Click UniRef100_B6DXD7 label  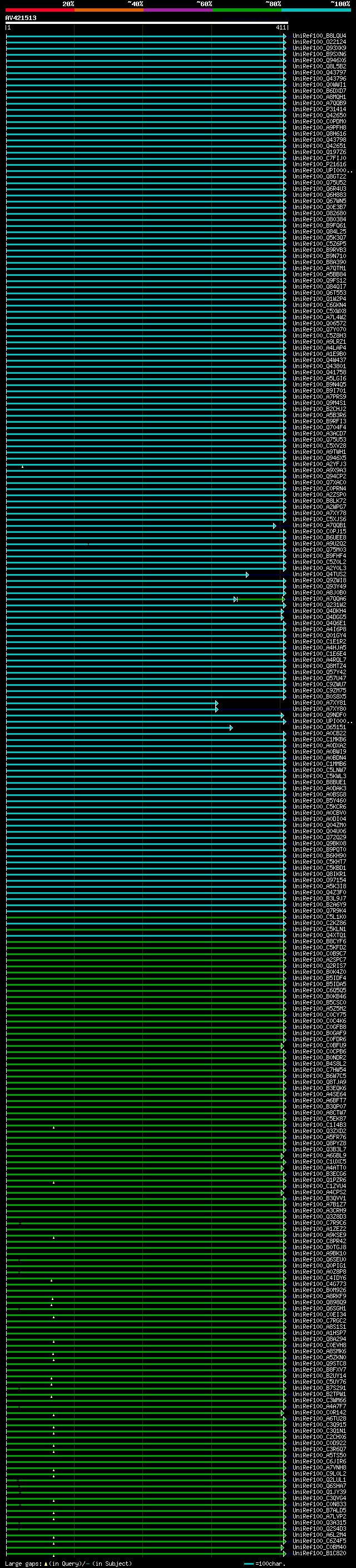pyautogui.click(x=319, y=91)
